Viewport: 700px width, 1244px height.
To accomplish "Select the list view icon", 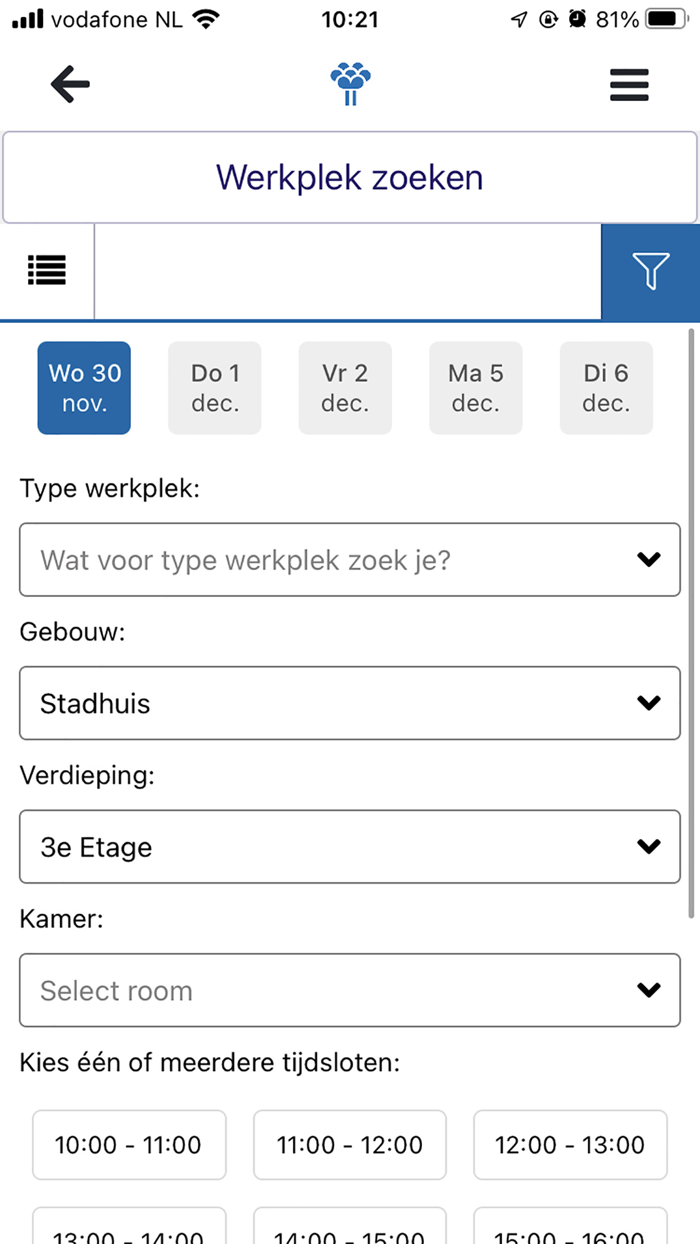I will click(x=46, y=270).
